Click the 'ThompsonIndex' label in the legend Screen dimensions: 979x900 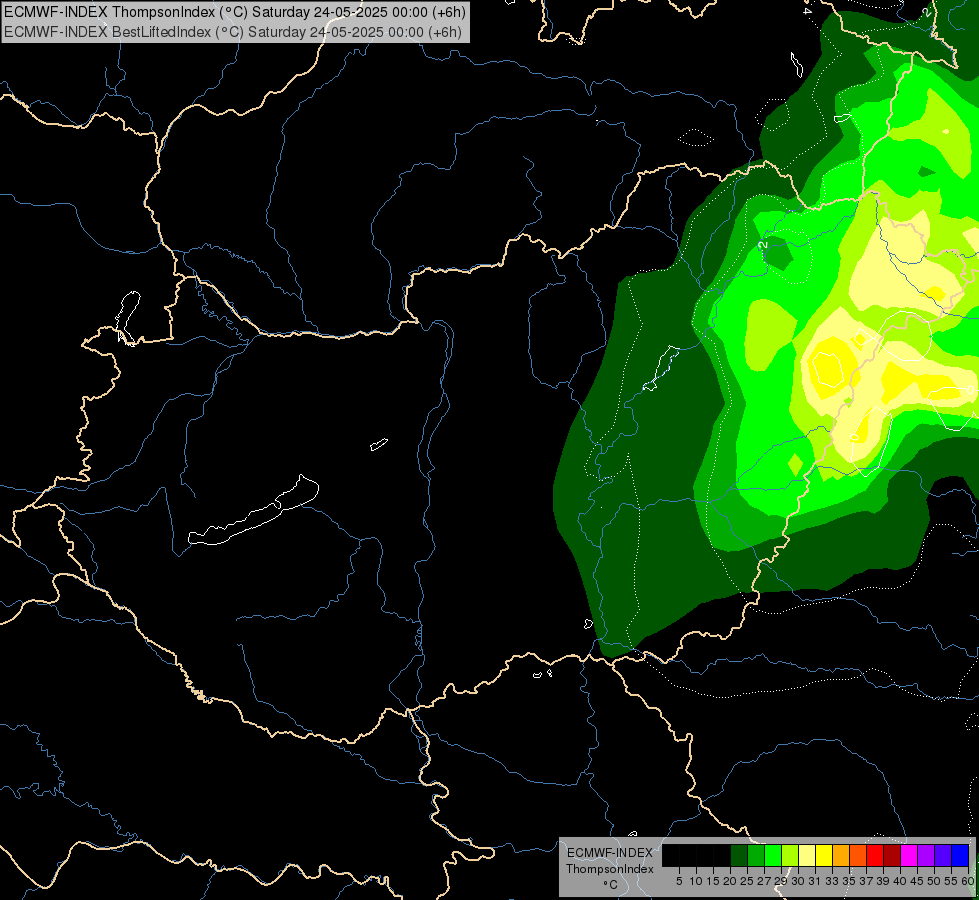[x=610, y=869]
